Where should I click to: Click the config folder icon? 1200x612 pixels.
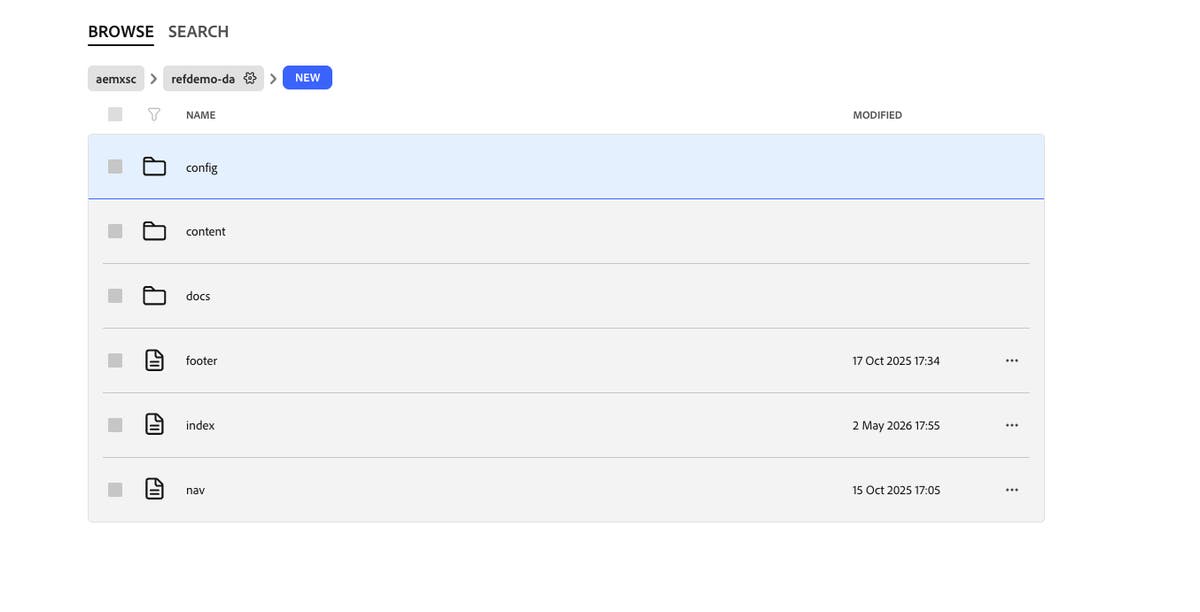pyautogui.click(x=154, y=167)
